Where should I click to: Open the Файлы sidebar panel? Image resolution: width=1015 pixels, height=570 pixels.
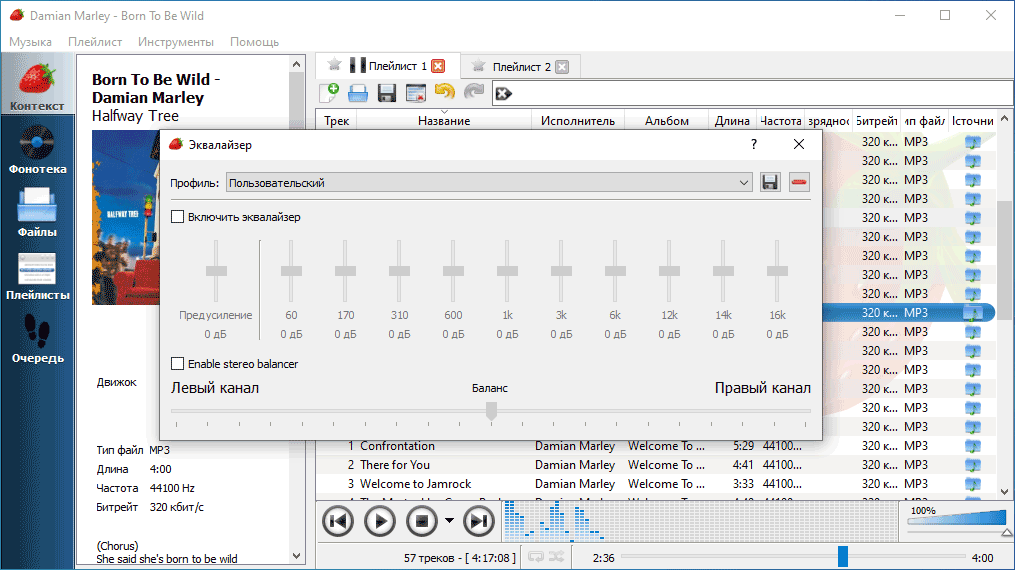pos(37,213)
